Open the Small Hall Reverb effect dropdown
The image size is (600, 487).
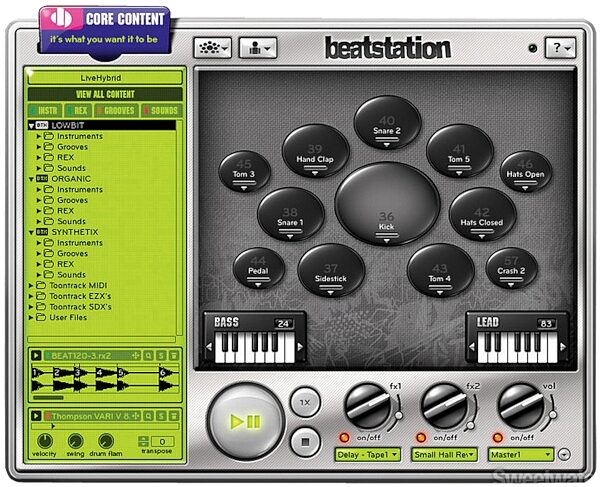(444, 454)
